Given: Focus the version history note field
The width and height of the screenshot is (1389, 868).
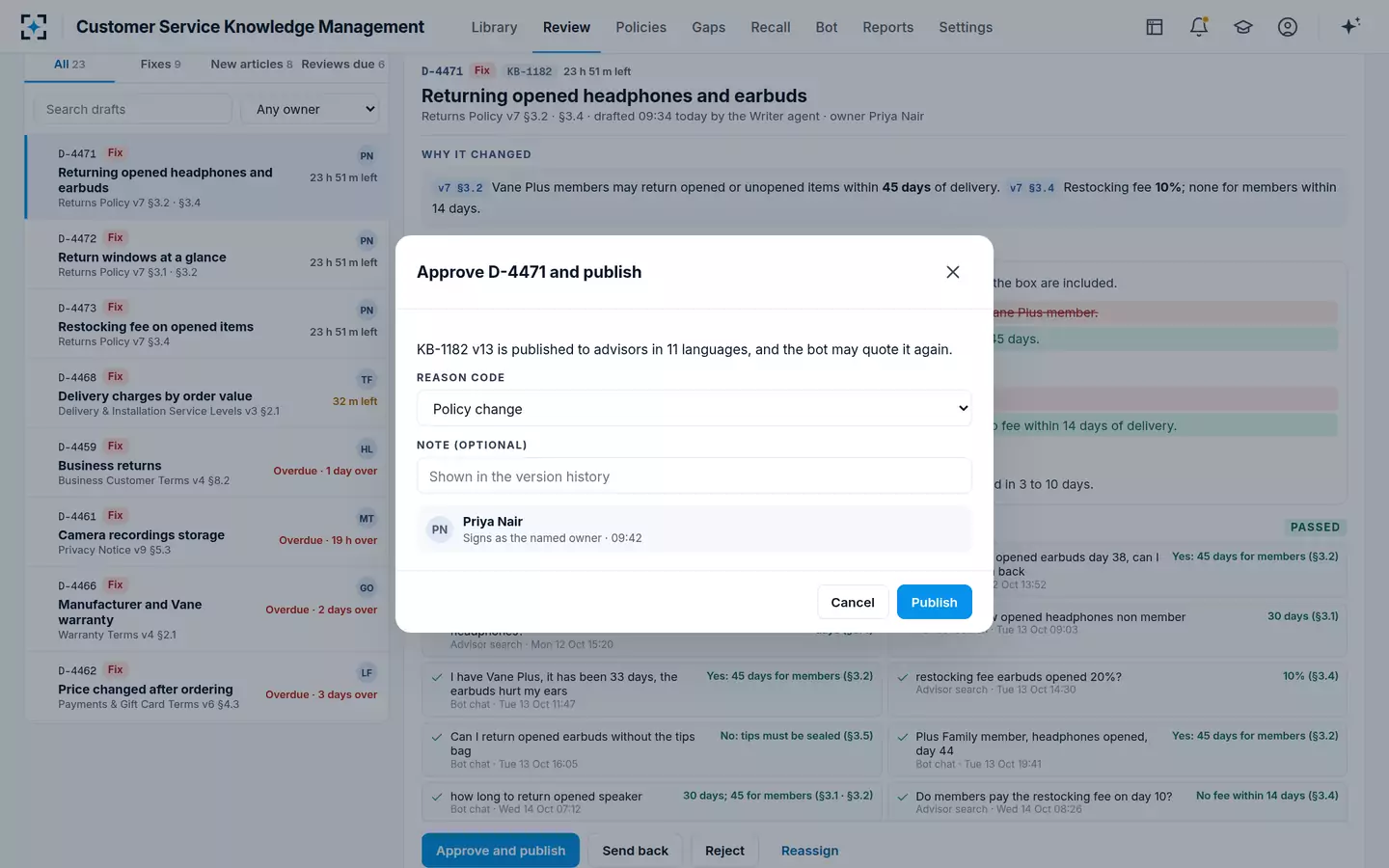Looking at the screenshot, I should click(x=694, y=476).
